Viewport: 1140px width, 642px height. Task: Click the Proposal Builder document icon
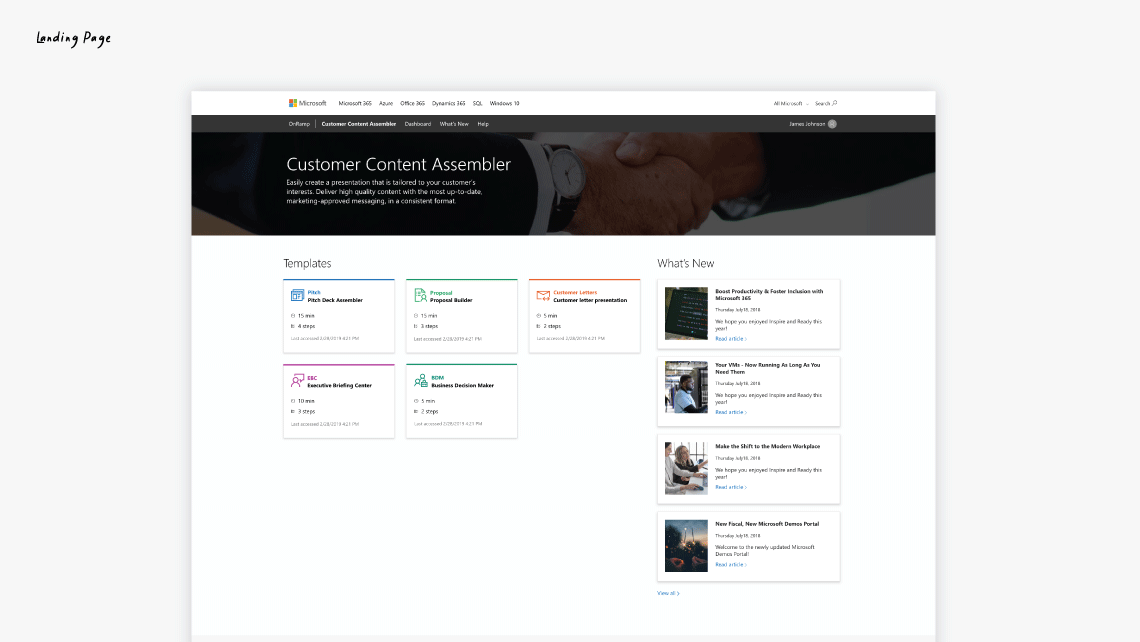pos(420,295)
